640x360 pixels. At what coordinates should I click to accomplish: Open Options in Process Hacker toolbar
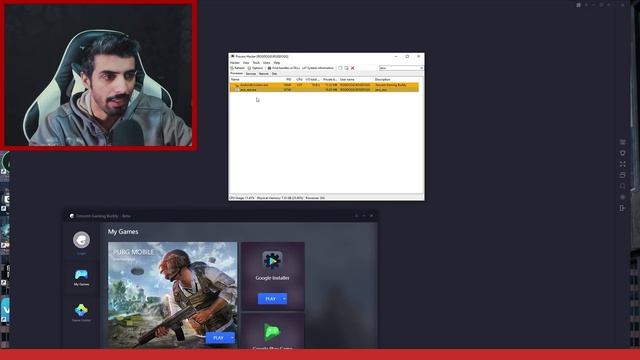pos(256,68)
